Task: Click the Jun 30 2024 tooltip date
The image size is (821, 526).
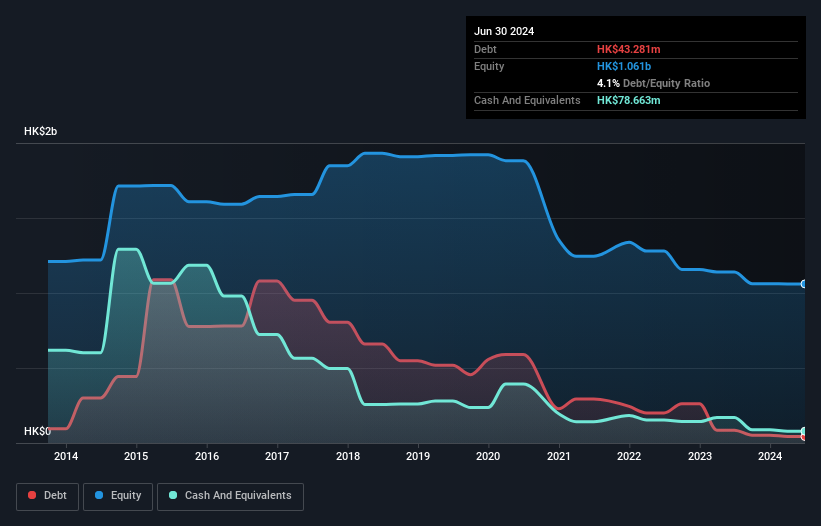Action: pos(504,31)
